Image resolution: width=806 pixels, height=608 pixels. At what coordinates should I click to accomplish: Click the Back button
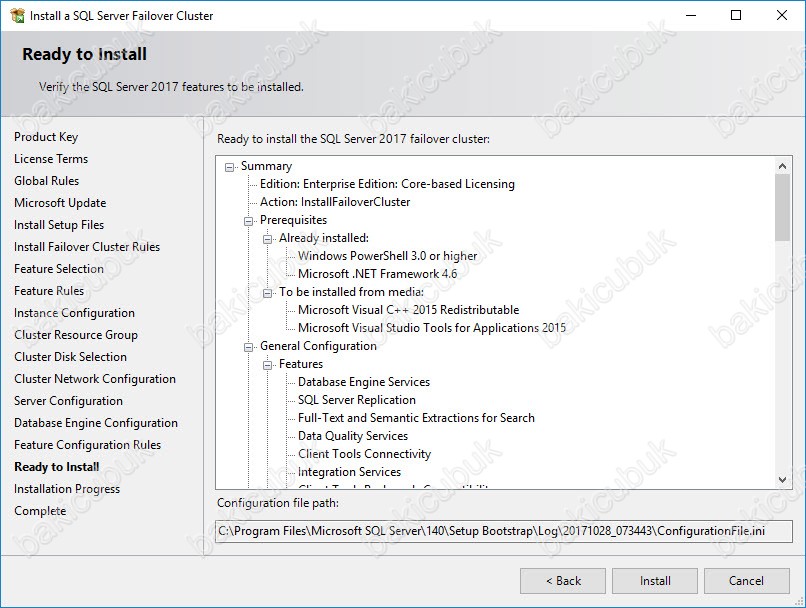tap(563, 581)
